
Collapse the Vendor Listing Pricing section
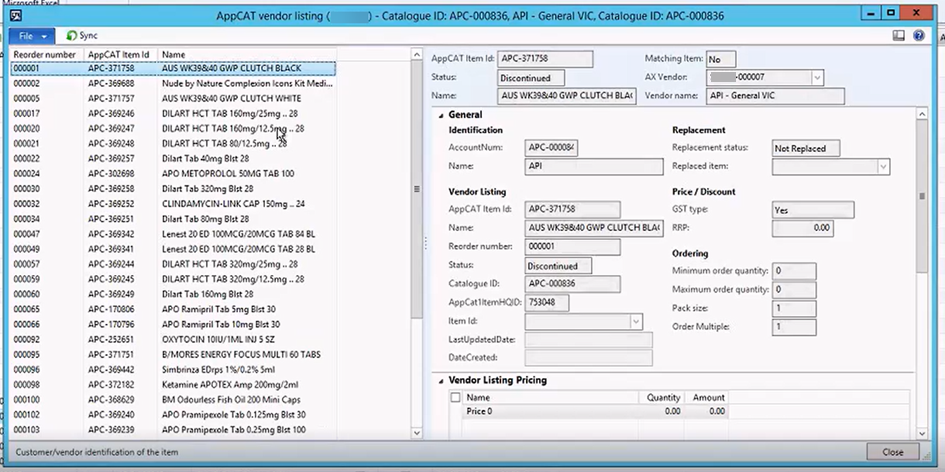click(x=440, y=380)
